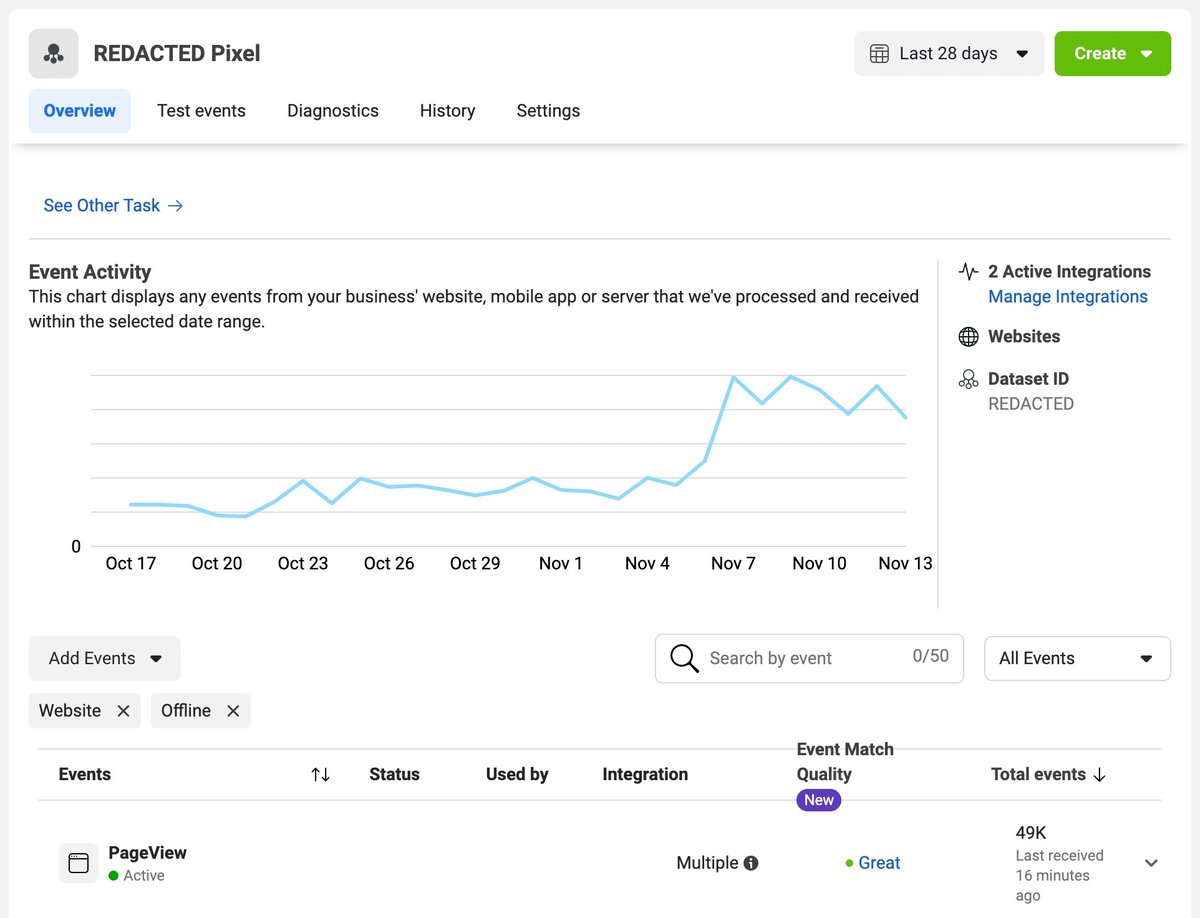Click the Websites label
Screen dimensions: 1200x918
pyautogui.click(x=1024, y=336)
